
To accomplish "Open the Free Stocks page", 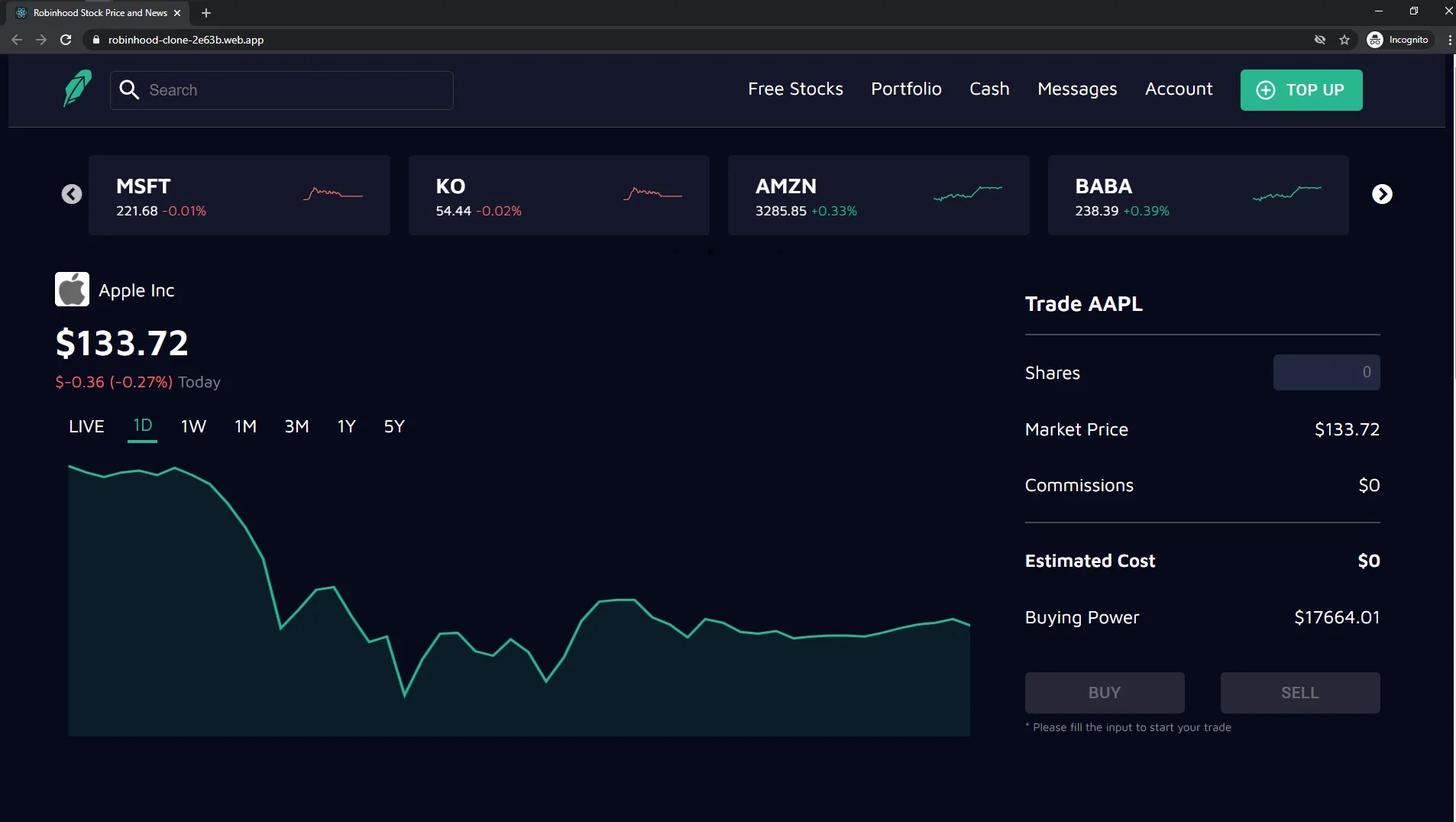I will [x=795, y=89].
